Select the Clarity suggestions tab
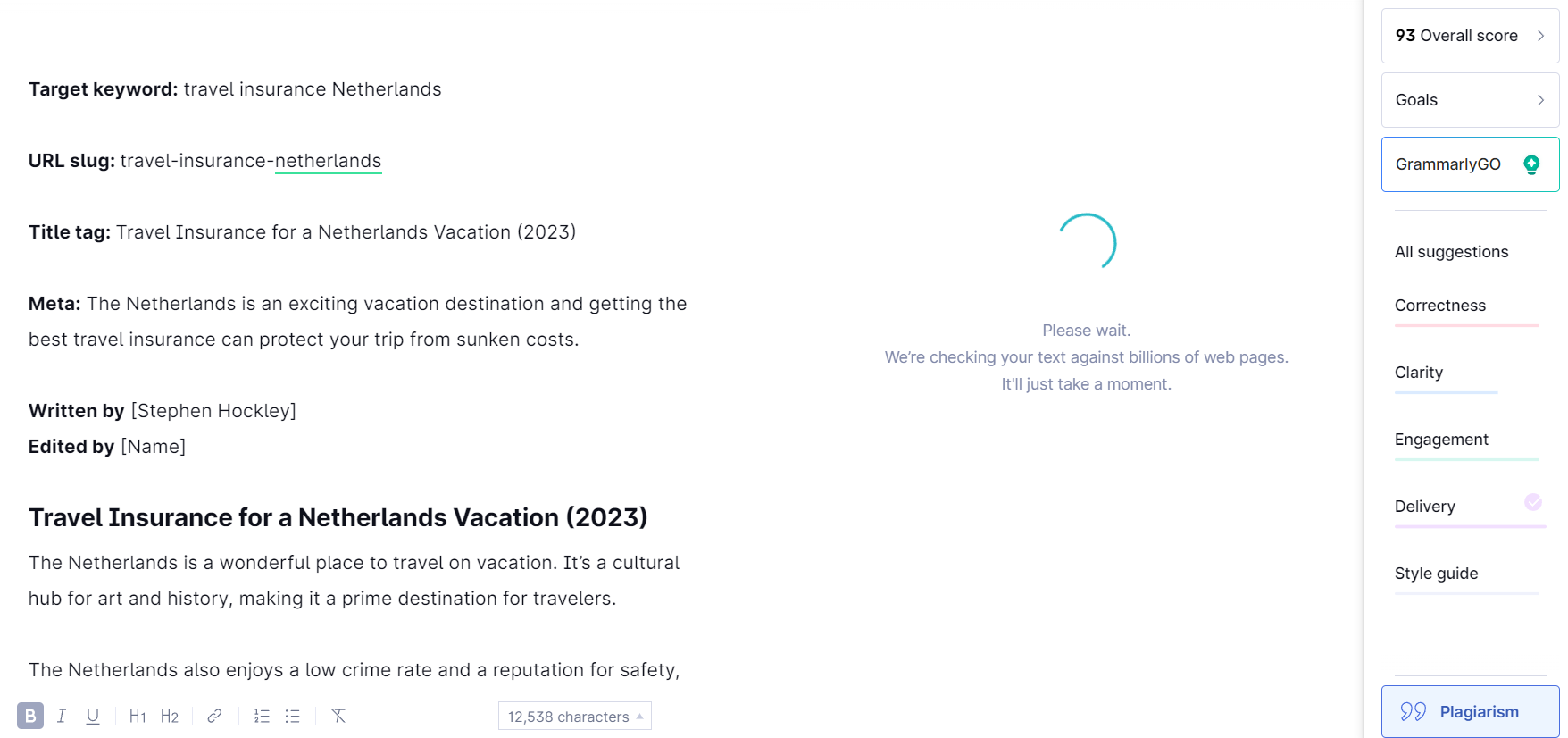The height and width of the screenshot is (738, 1568). (1418, 373)
